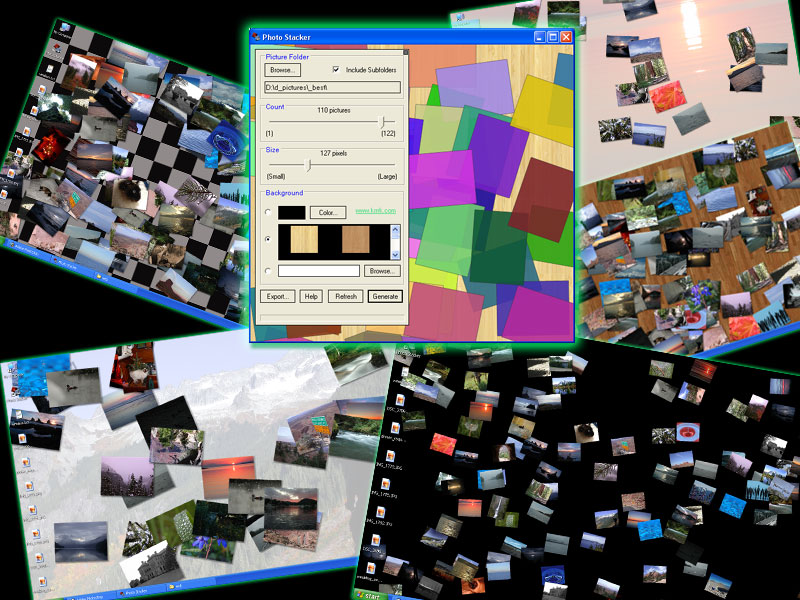Adjust the picture Count slider handle
The image size is (800, 600).
pos(382,121)
